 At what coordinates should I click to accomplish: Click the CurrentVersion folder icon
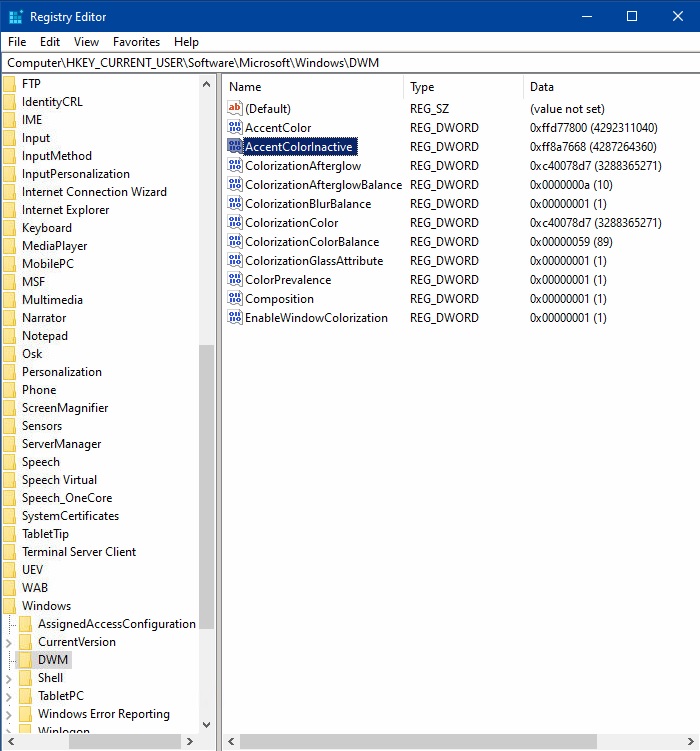click(x=26, y=642)
